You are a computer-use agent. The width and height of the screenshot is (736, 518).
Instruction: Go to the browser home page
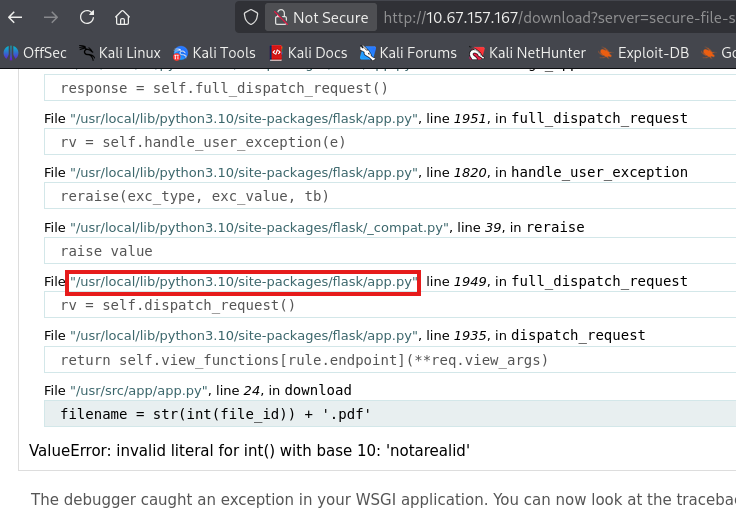(122, 17)
